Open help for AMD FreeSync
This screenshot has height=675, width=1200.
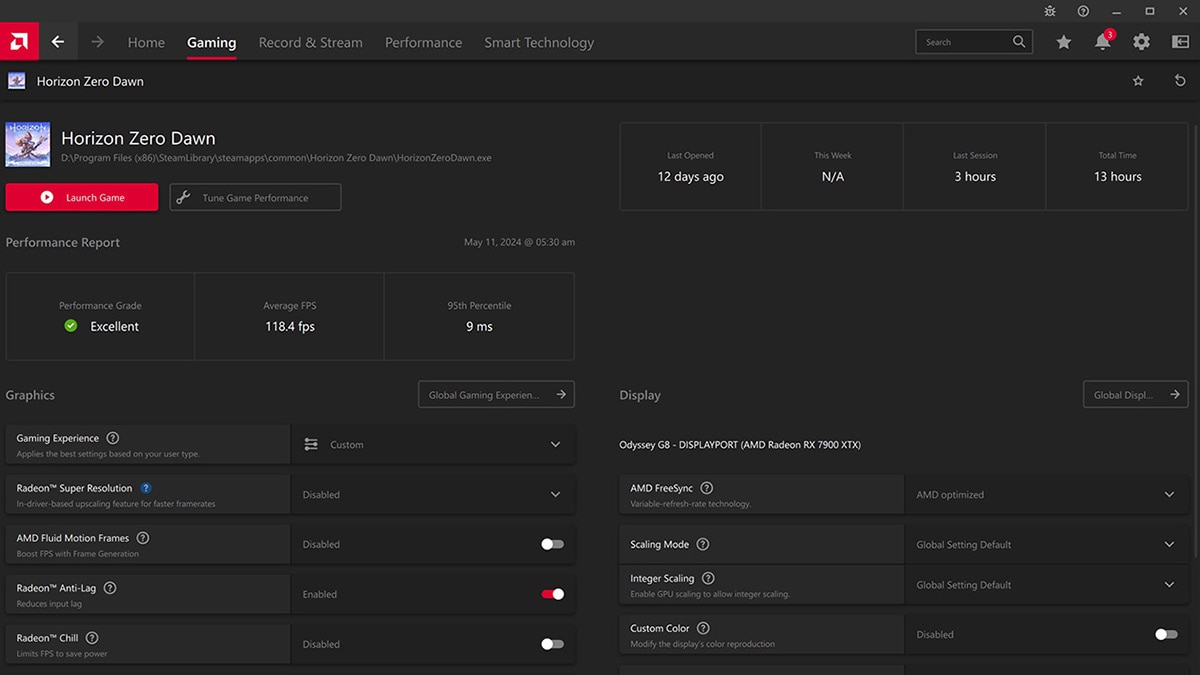(x=707, y=488)
